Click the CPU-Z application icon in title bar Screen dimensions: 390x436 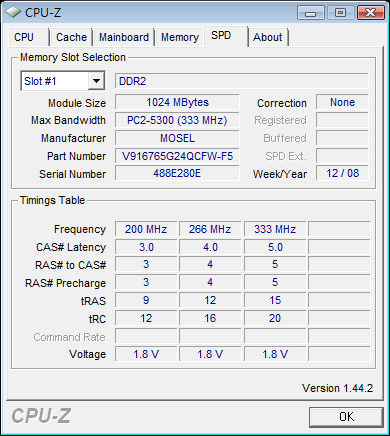(x=13, y=12)
